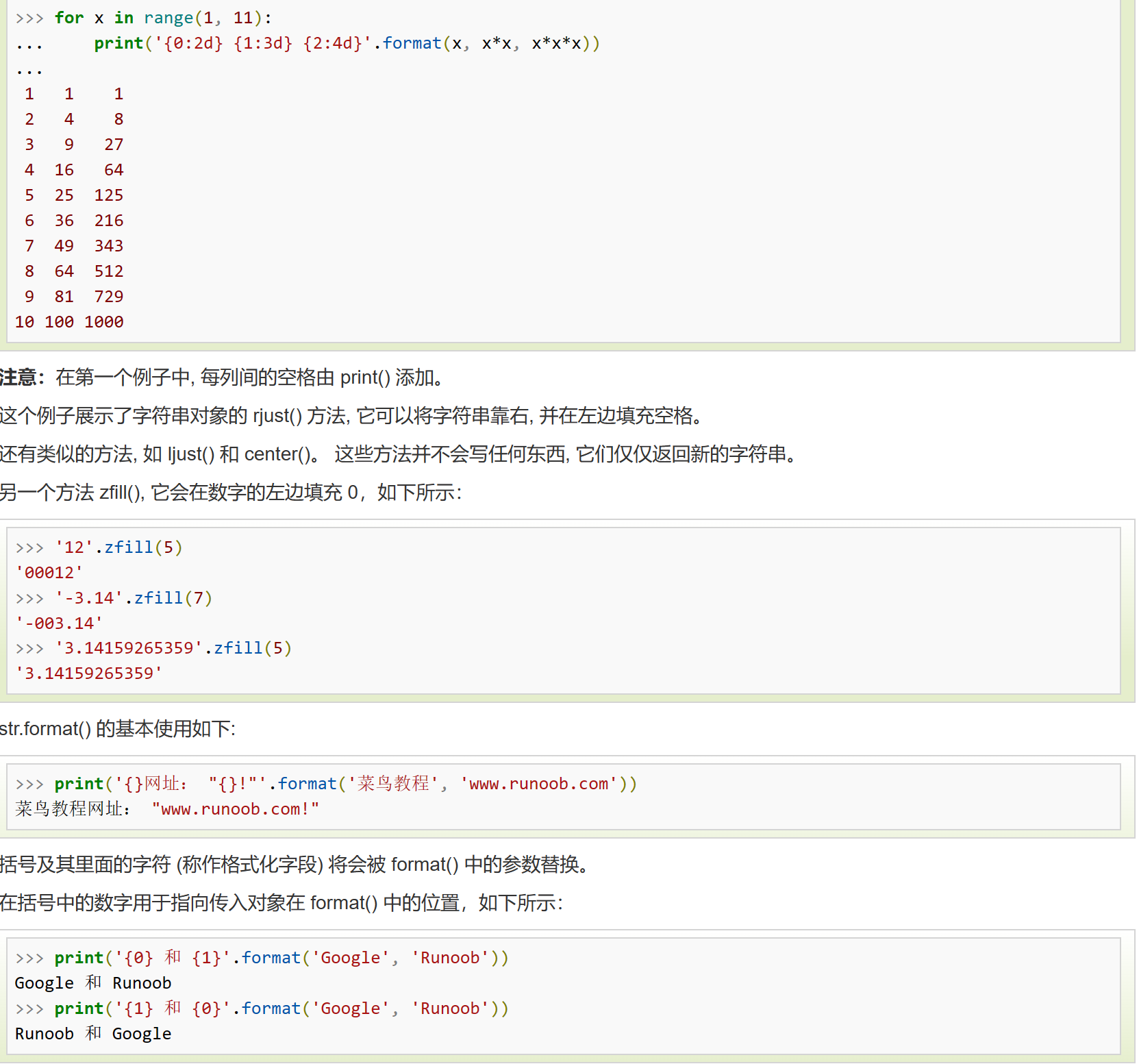Click result string '00012'

tap(49, 572)
